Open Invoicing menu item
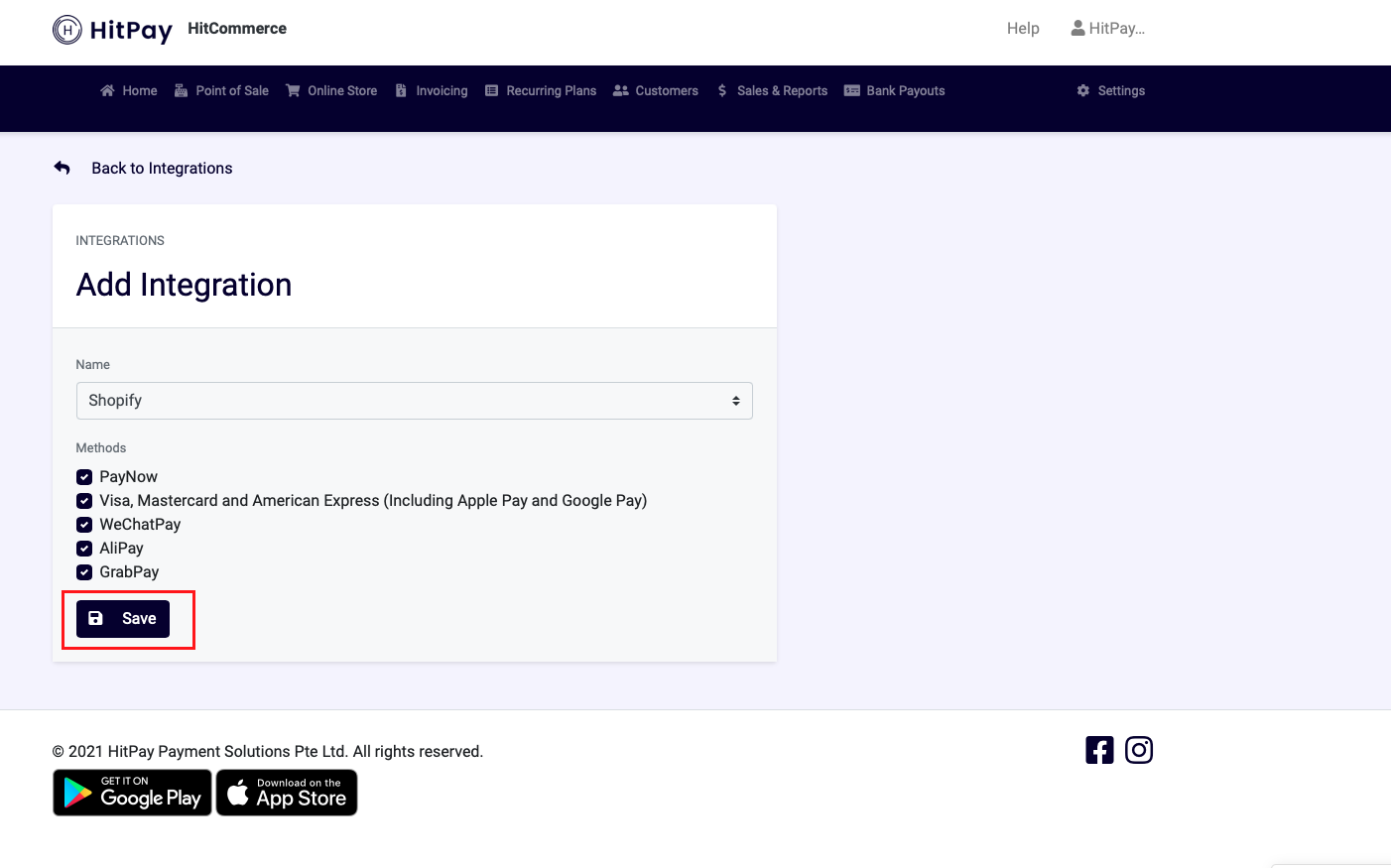 pyautogui.click(x=432, y=90)
